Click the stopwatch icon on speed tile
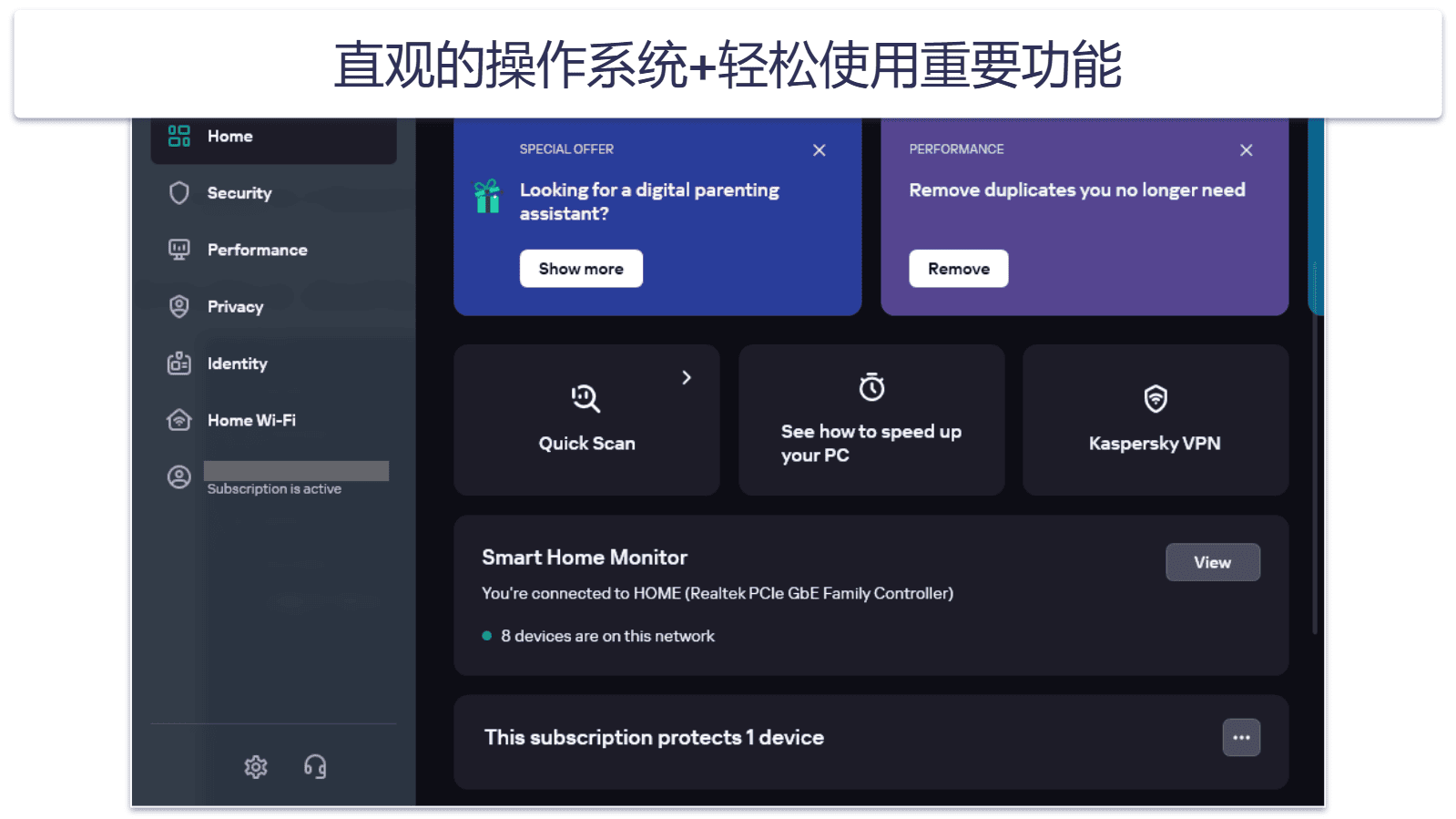The image size is (1456, 819). point(871,387)
